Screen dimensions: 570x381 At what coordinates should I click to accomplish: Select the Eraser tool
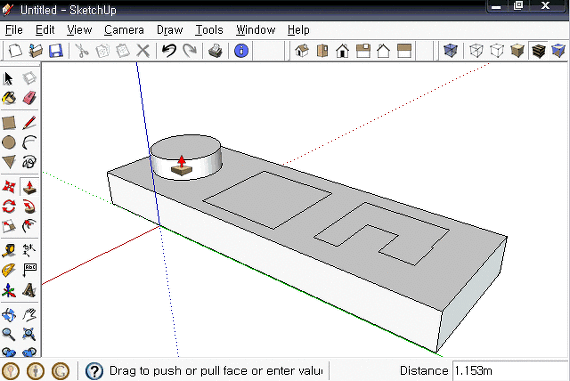[x=29, y=98]
